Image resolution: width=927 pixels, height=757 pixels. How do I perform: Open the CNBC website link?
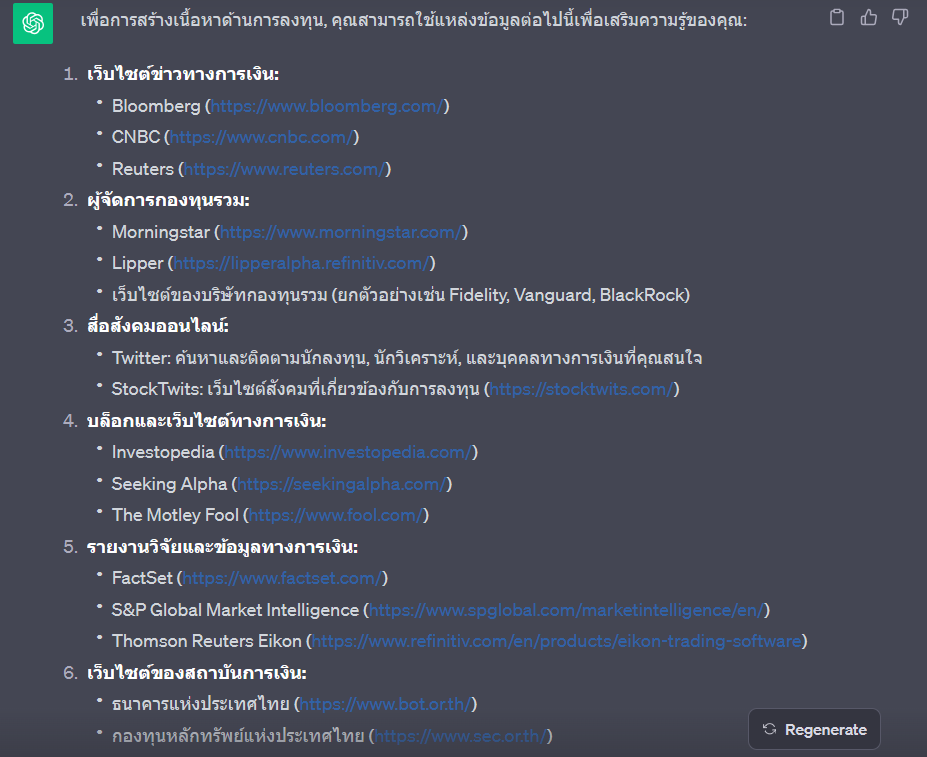(261, 137)
